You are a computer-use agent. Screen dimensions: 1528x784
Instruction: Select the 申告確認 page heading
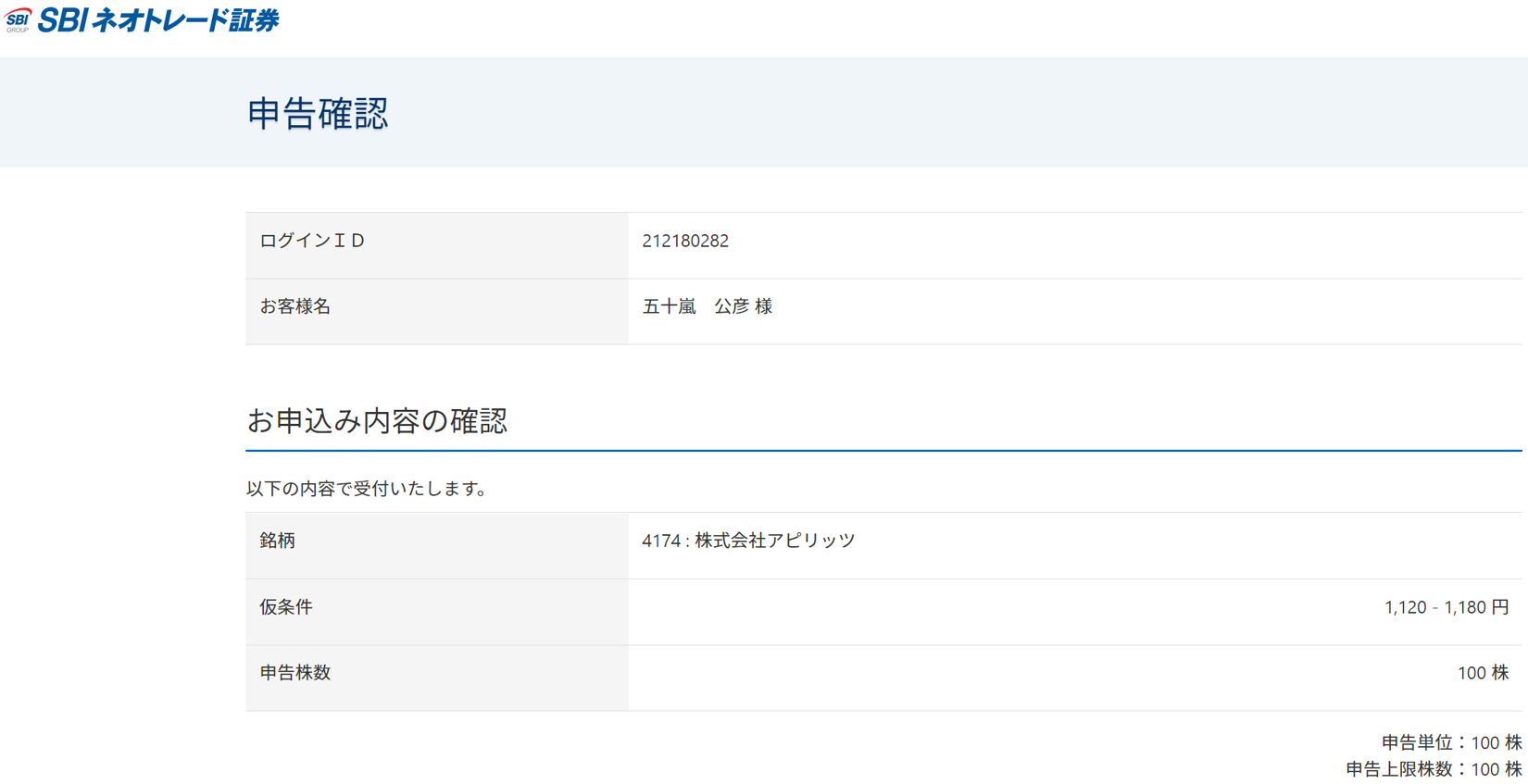pos(318,113)
